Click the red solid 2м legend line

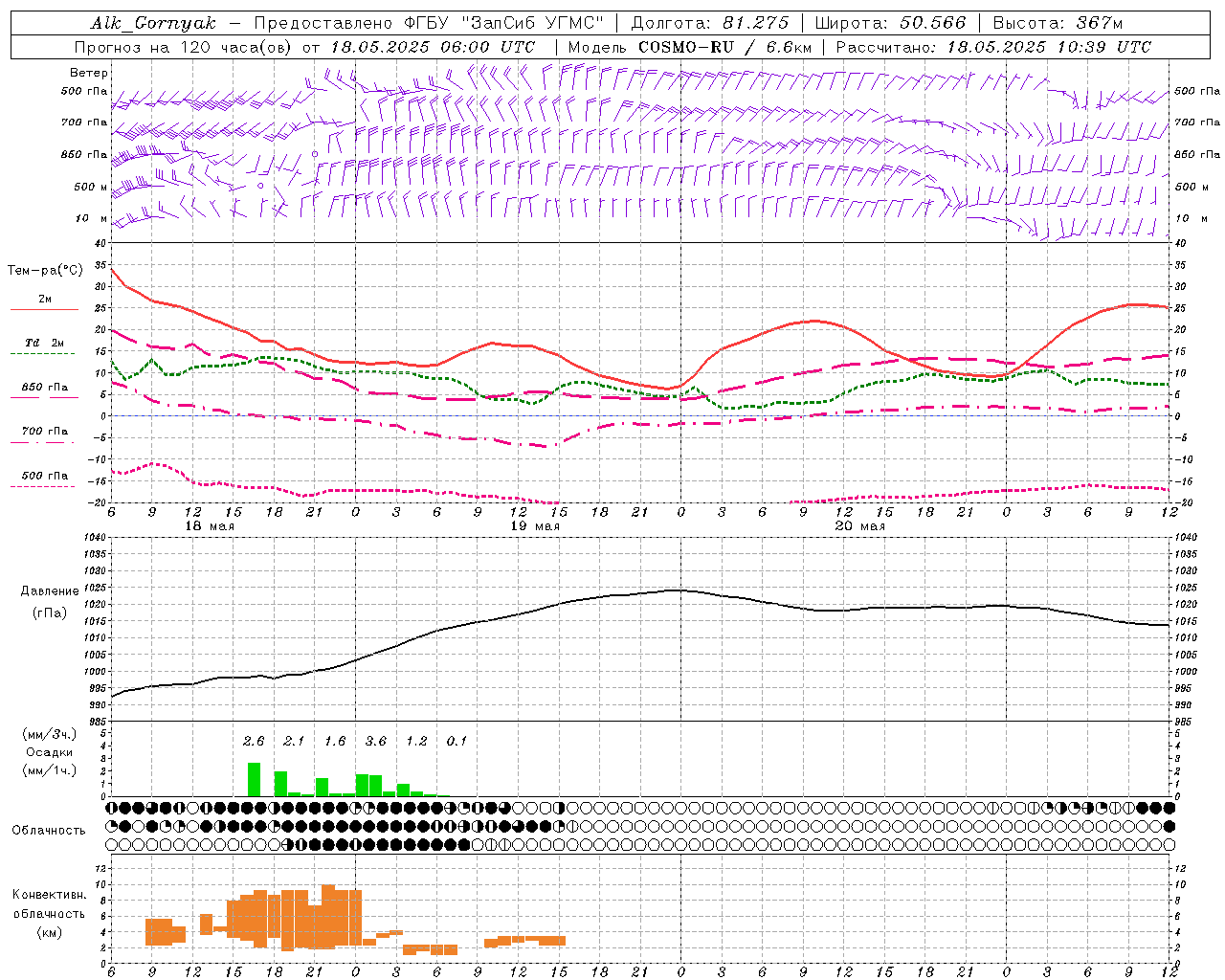pos(44,310)
